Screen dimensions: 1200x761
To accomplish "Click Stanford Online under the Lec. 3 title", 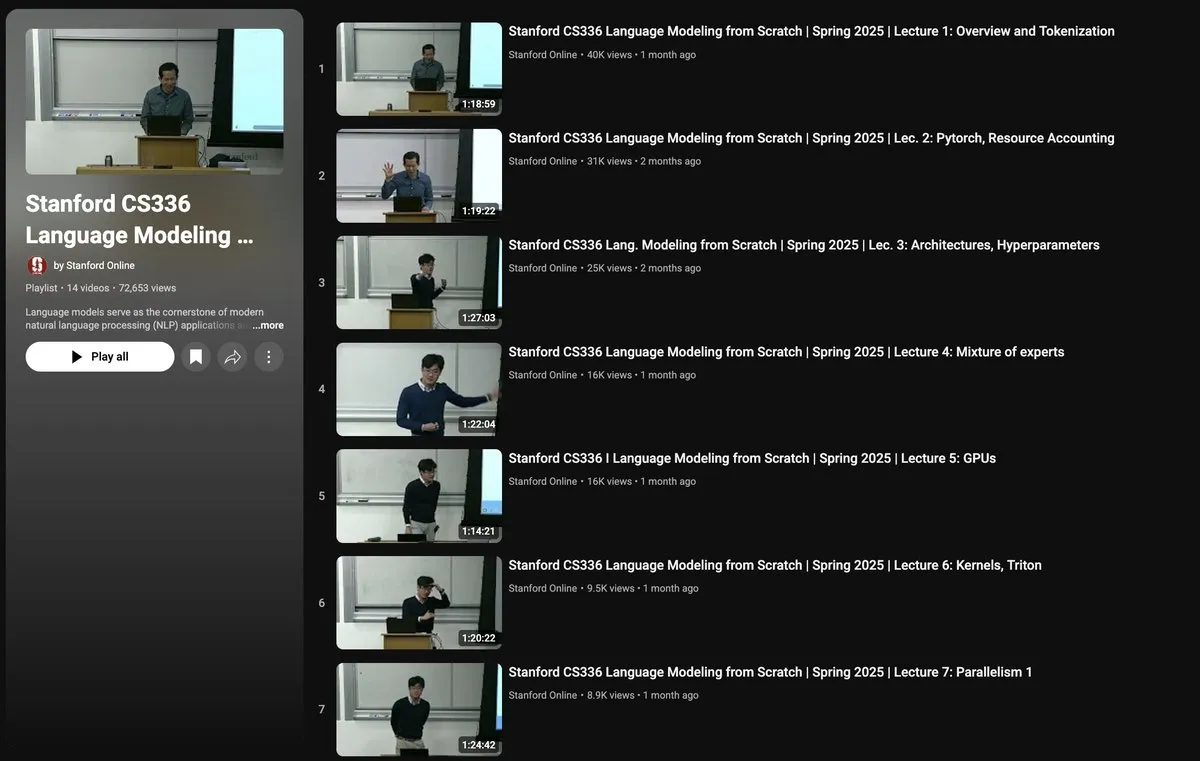I will point(543,268).
